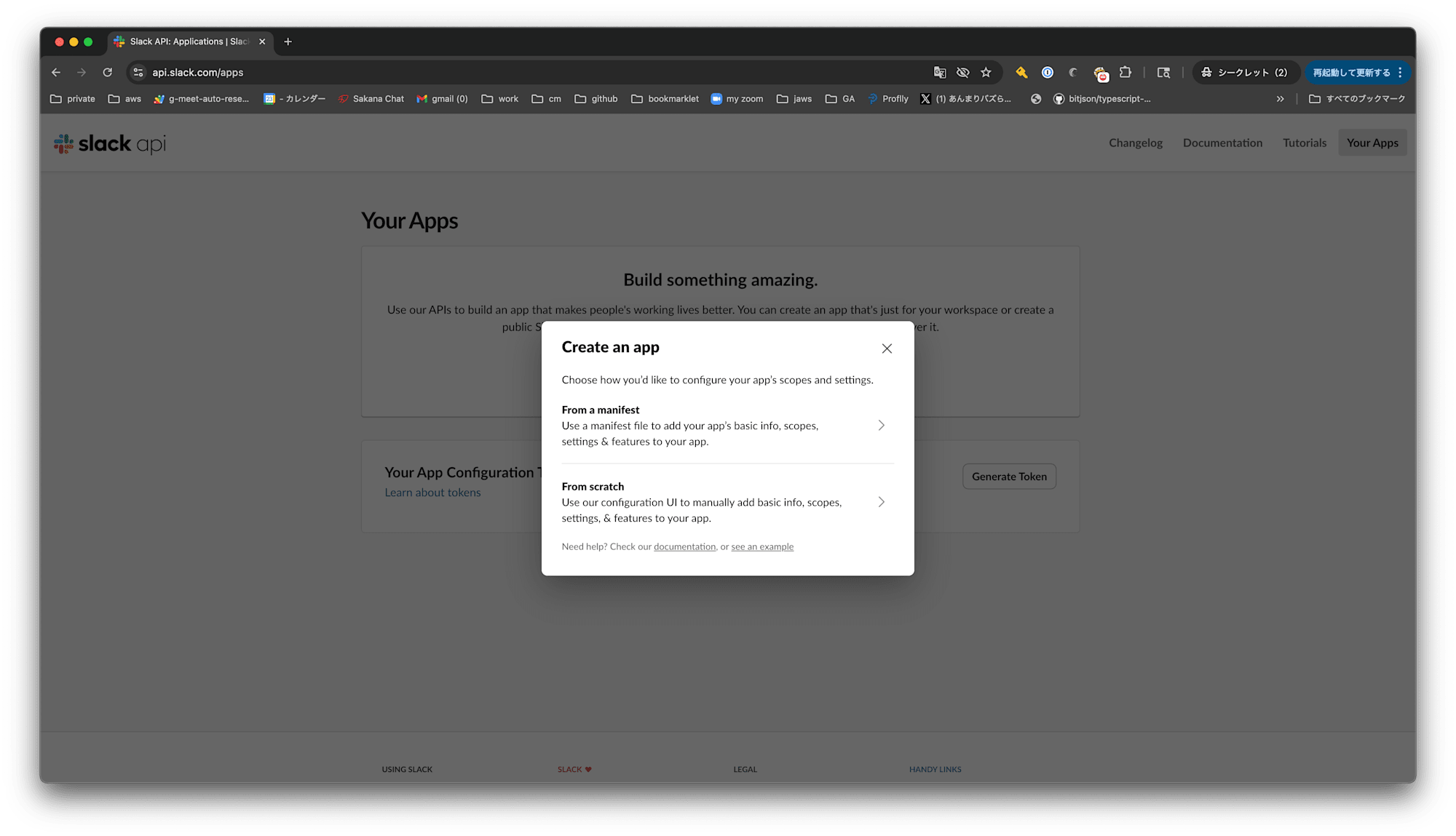This screenshot has width=1456, height=836.
Task: Open the Extensions puzzle-piece menu
Action: point(1125,72)
